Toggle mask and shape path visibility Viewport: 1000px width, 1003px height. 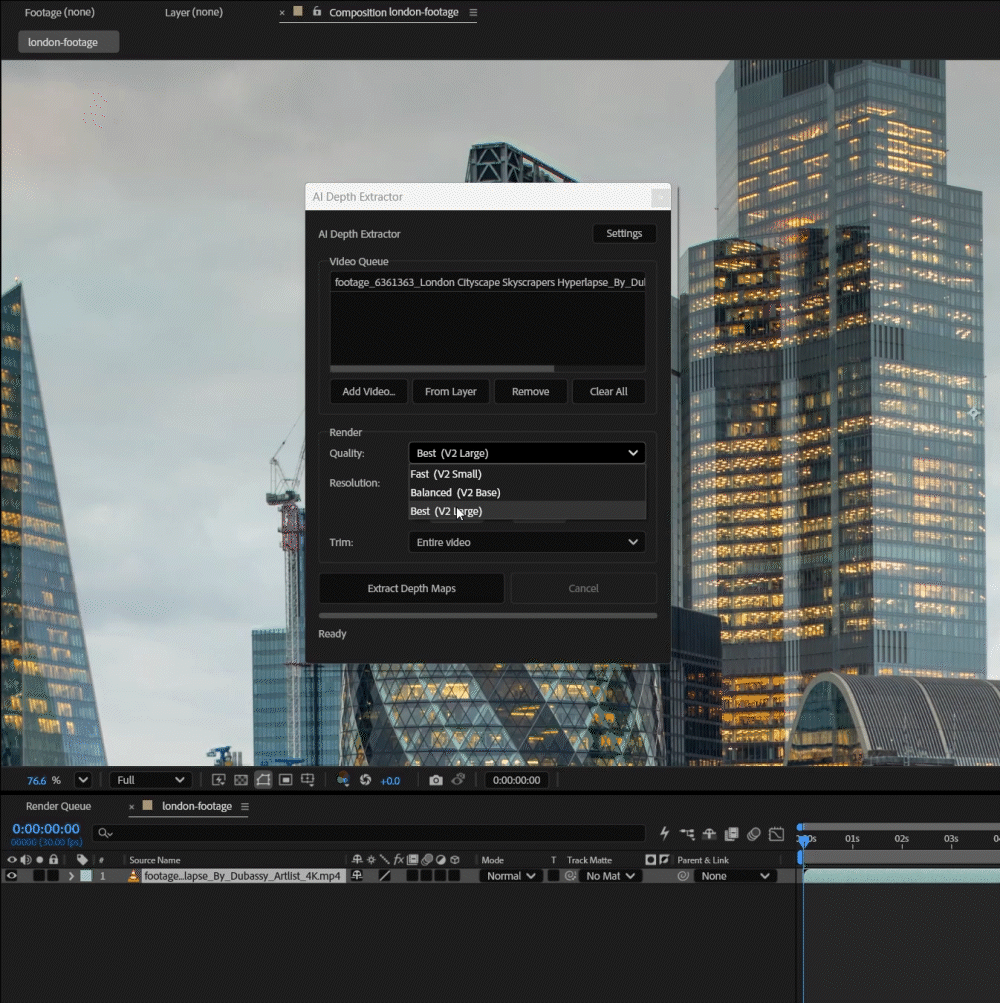(x=263, y=780)
